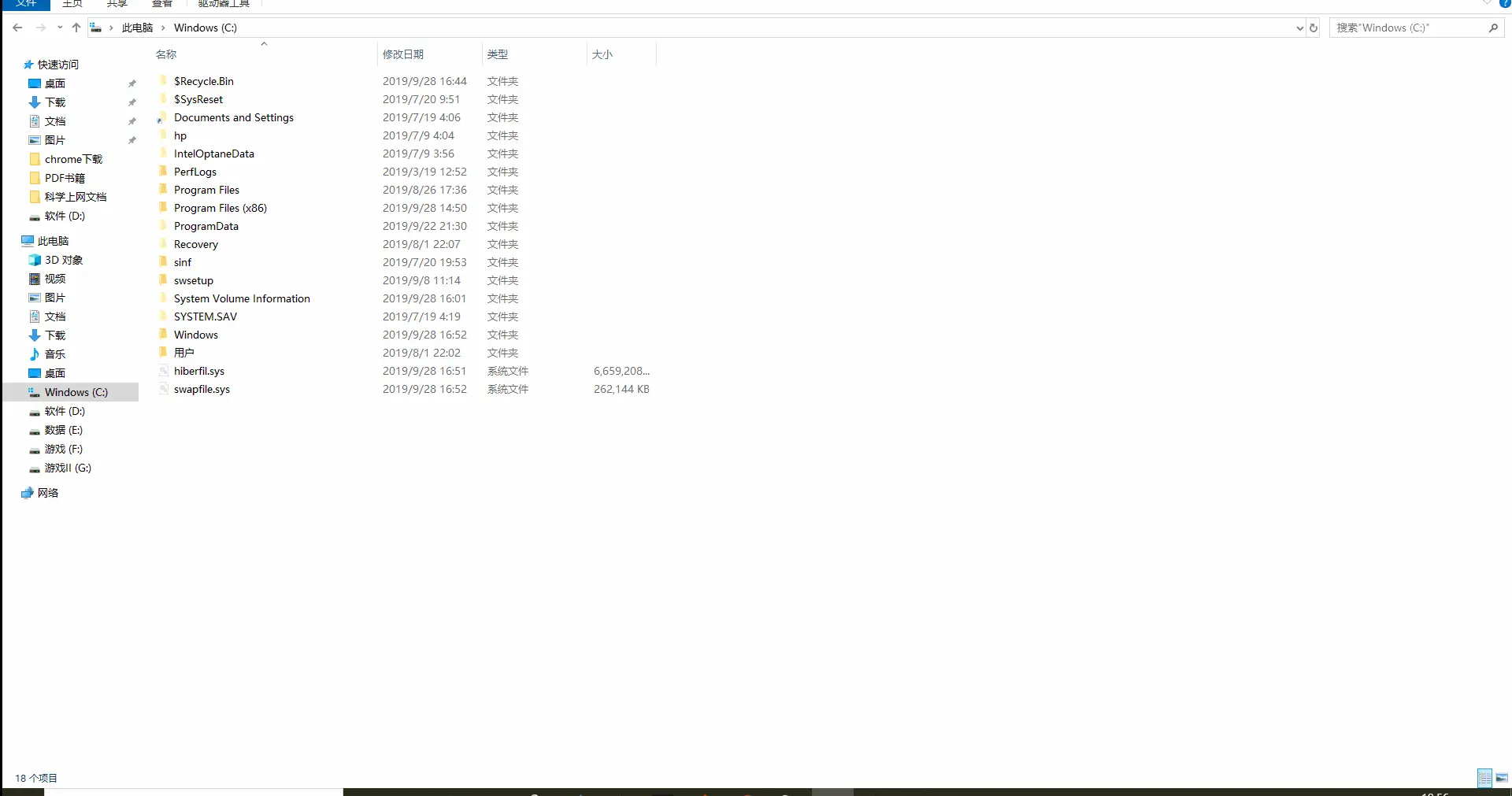The width and height of the screenshot is (1512, 796).
Task: Unpin the 桌面 quick access pin
Action: 132,83
